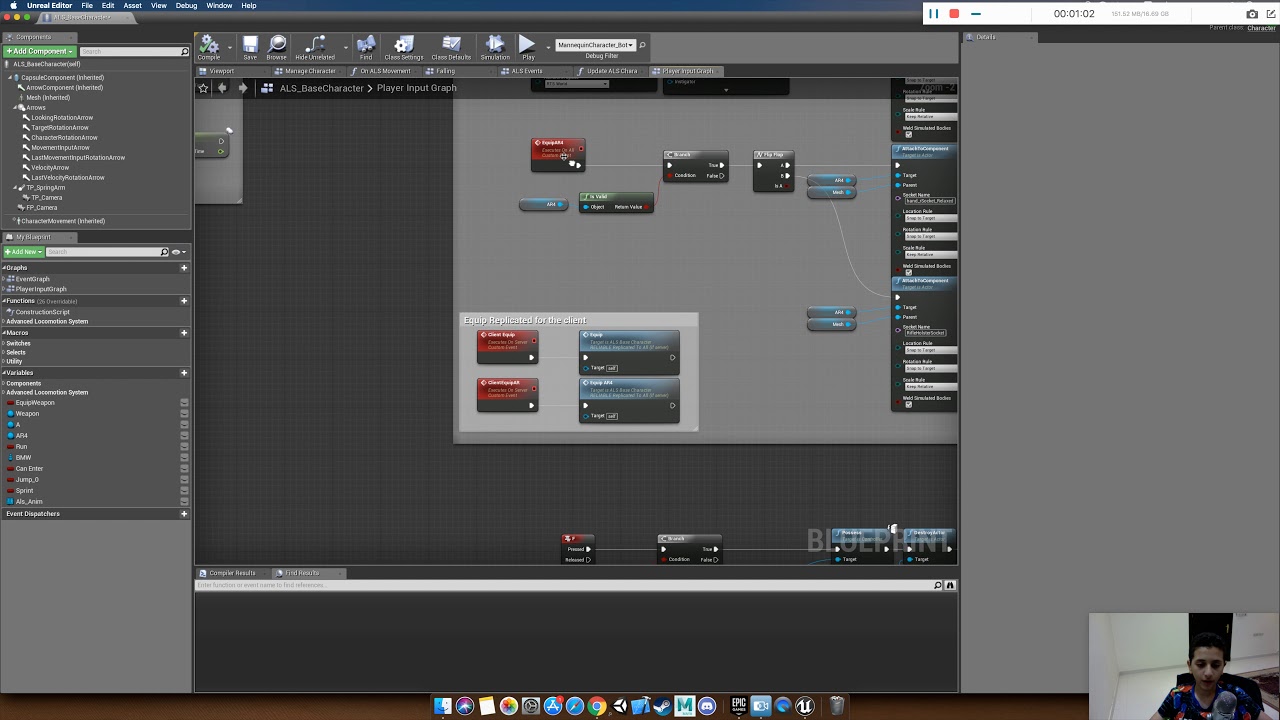This screenshot has height=720, width=1280.
Task: Compile the blueprint with Compile button
Action: (209, 47)
